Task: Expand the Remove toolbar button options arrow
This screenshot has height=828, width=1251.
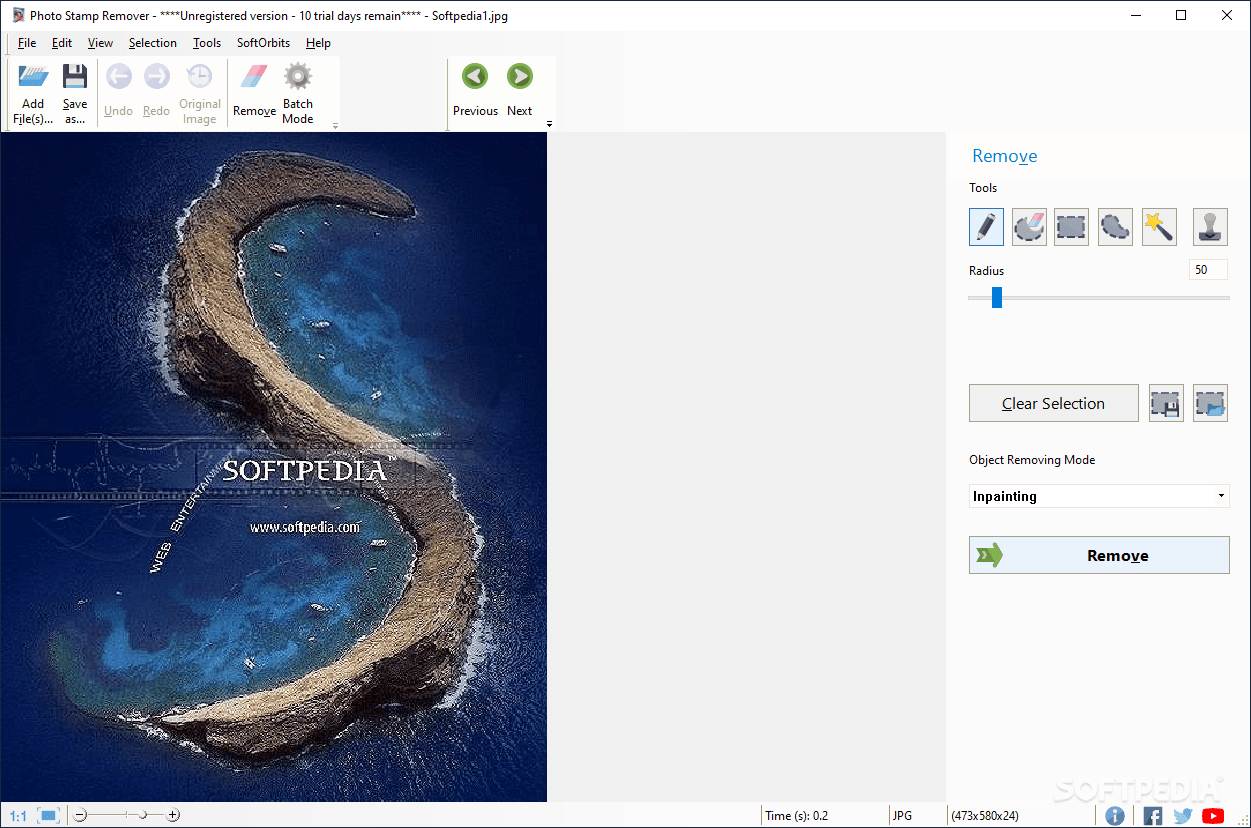Action: (334, 125)
